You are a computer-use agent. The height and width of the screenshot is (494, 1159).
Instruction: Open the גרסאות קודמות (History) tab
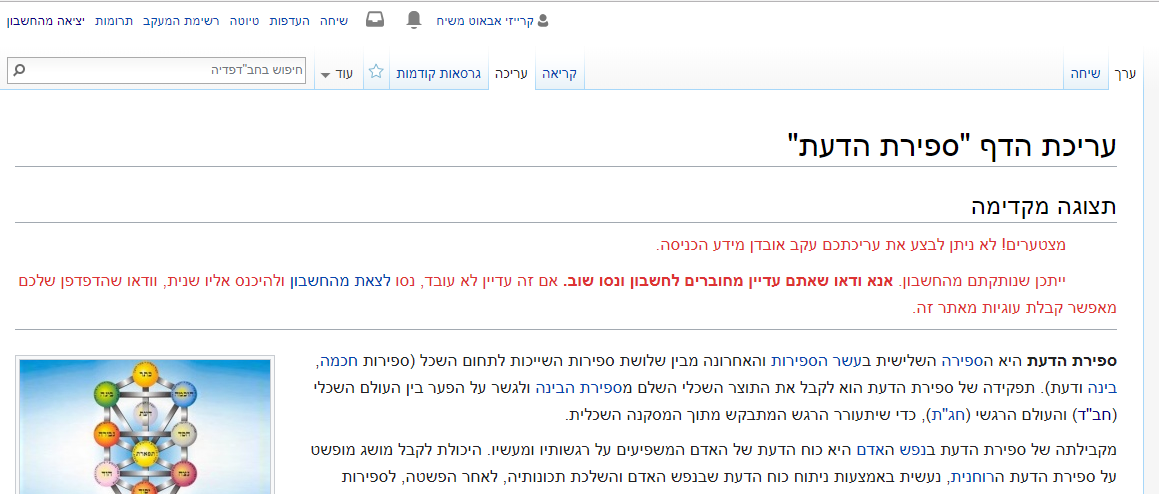(x=438, y=74)
